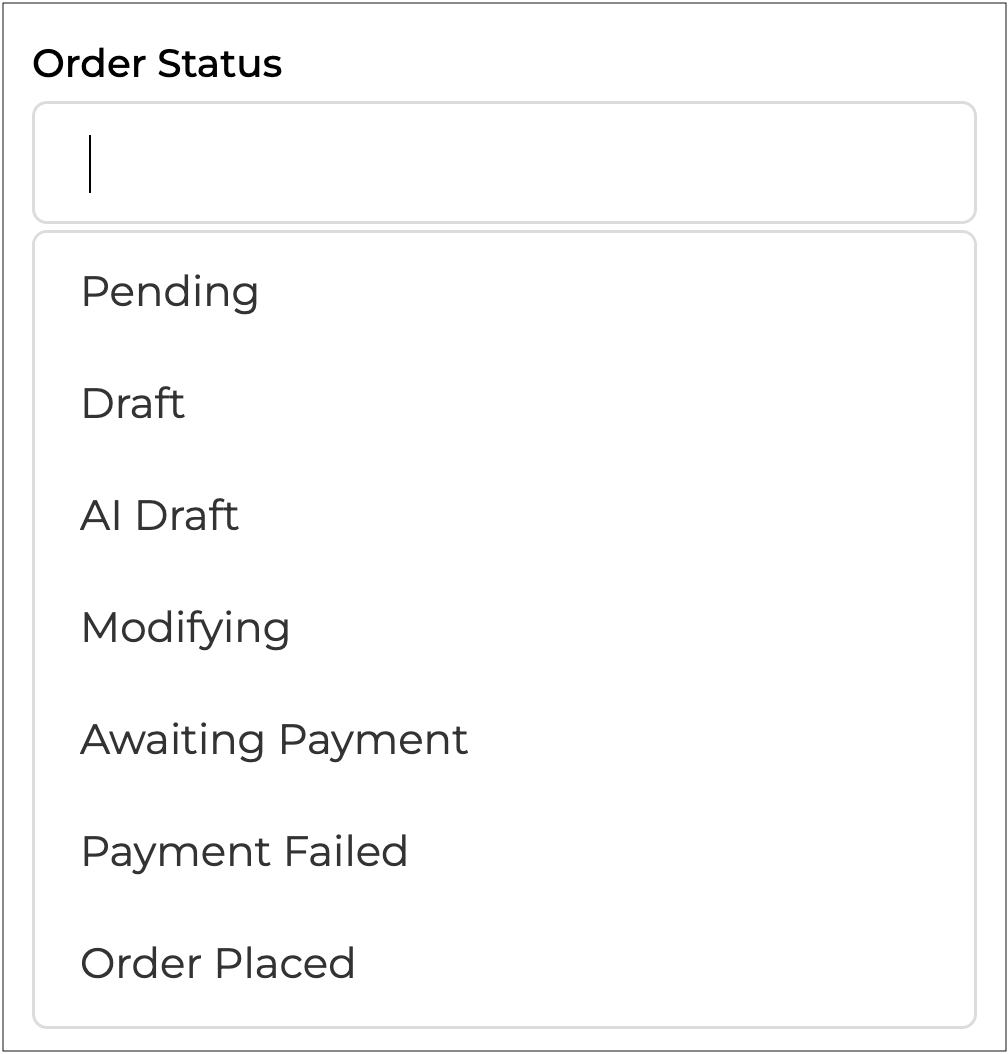Click the Order Status field label
This screenshot has height=1054, width=1008.
pyautogui.click(x=157, y=64)
